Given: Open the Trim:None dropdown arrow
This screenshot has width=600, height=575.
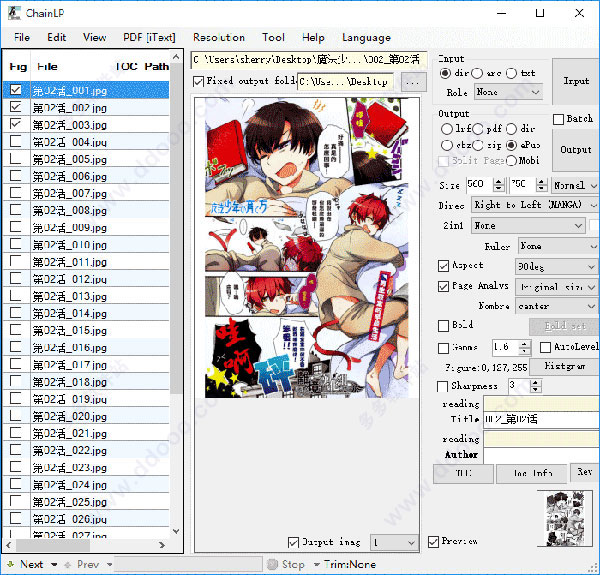Looking at the screenshot, I should tap(316, 565).
